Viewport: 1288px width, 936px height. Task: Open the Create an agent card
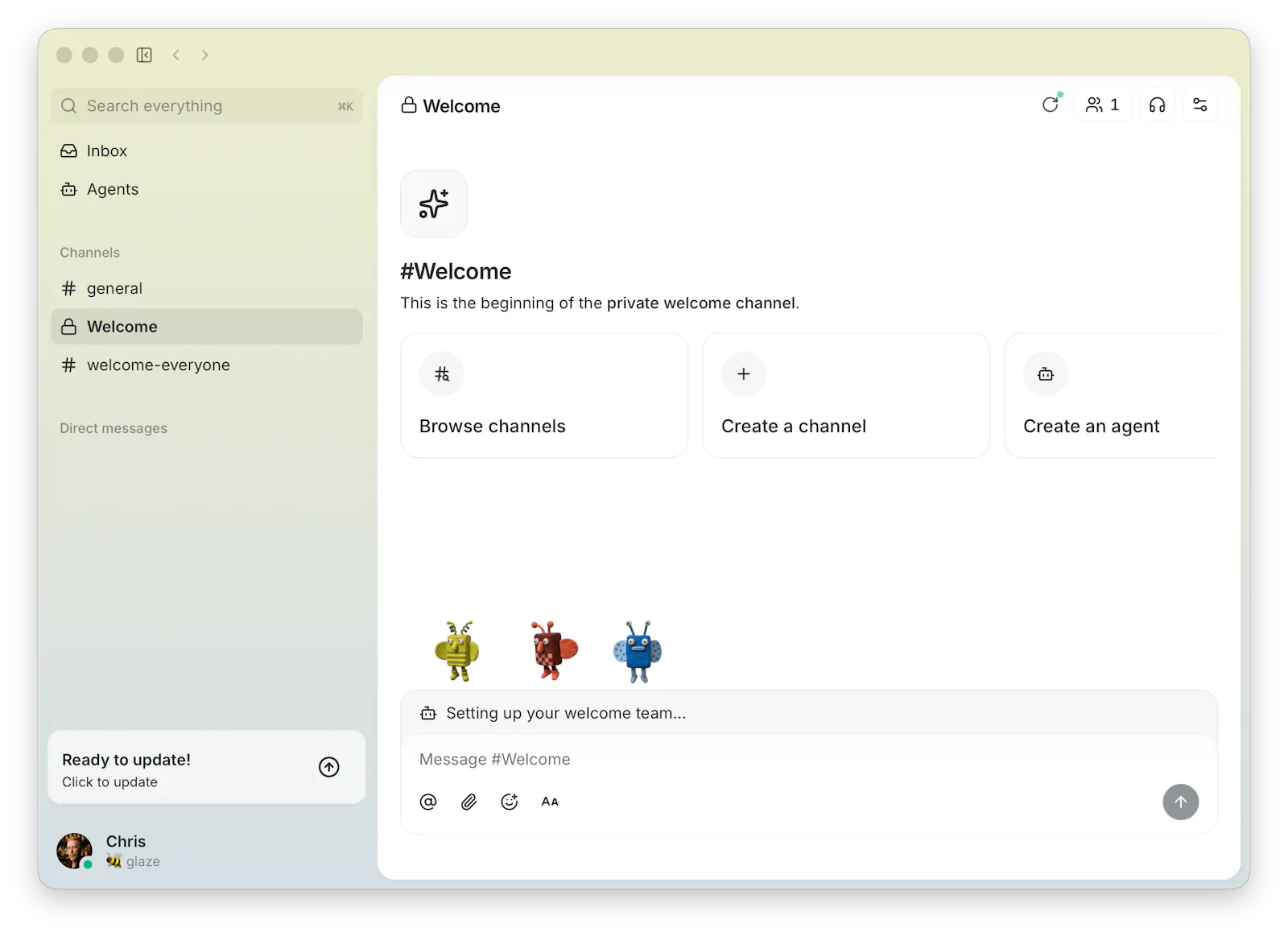(1112, 395)
